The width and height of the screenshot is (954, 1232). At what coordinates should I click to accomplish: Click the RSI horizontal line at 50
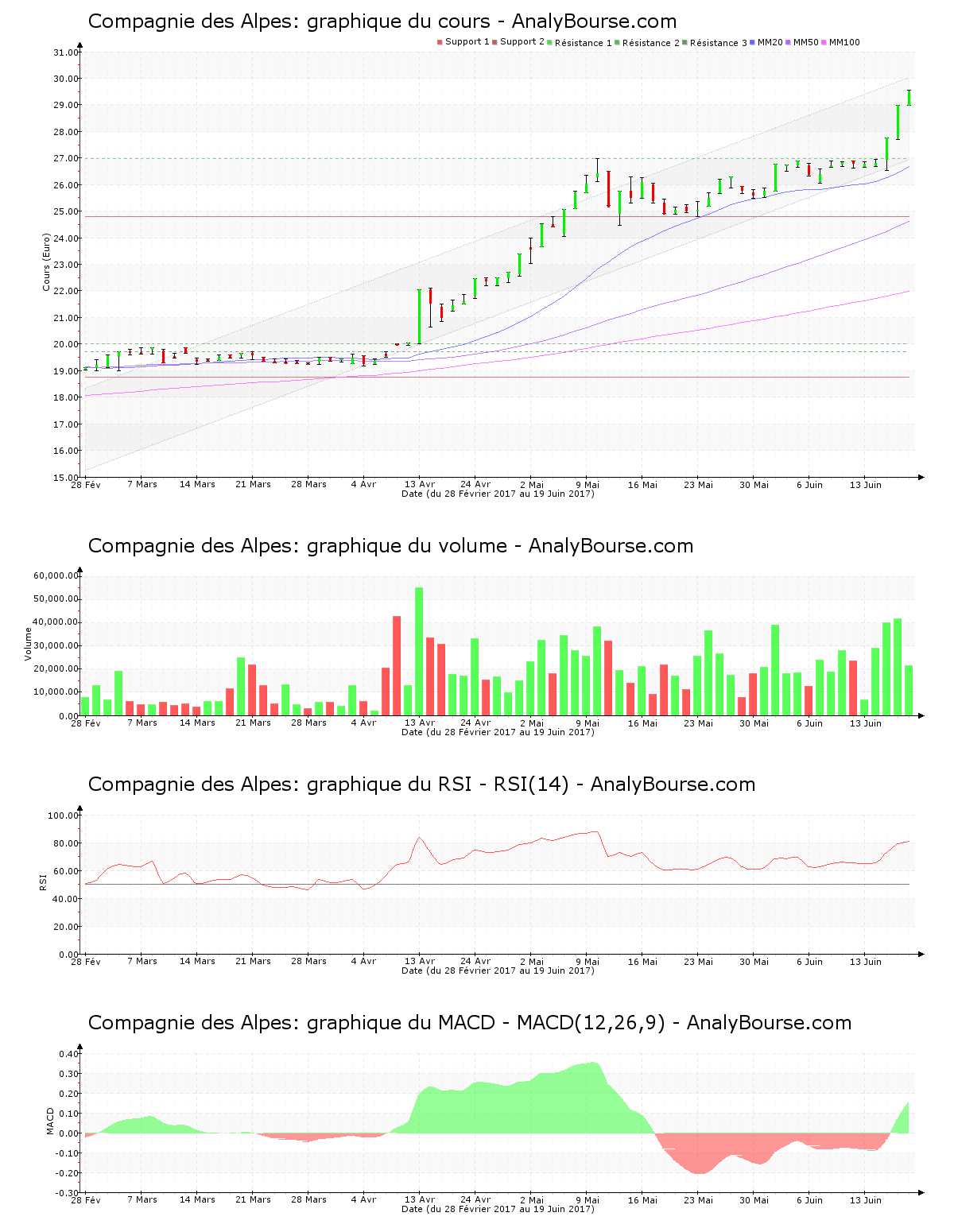click(497, 885)
